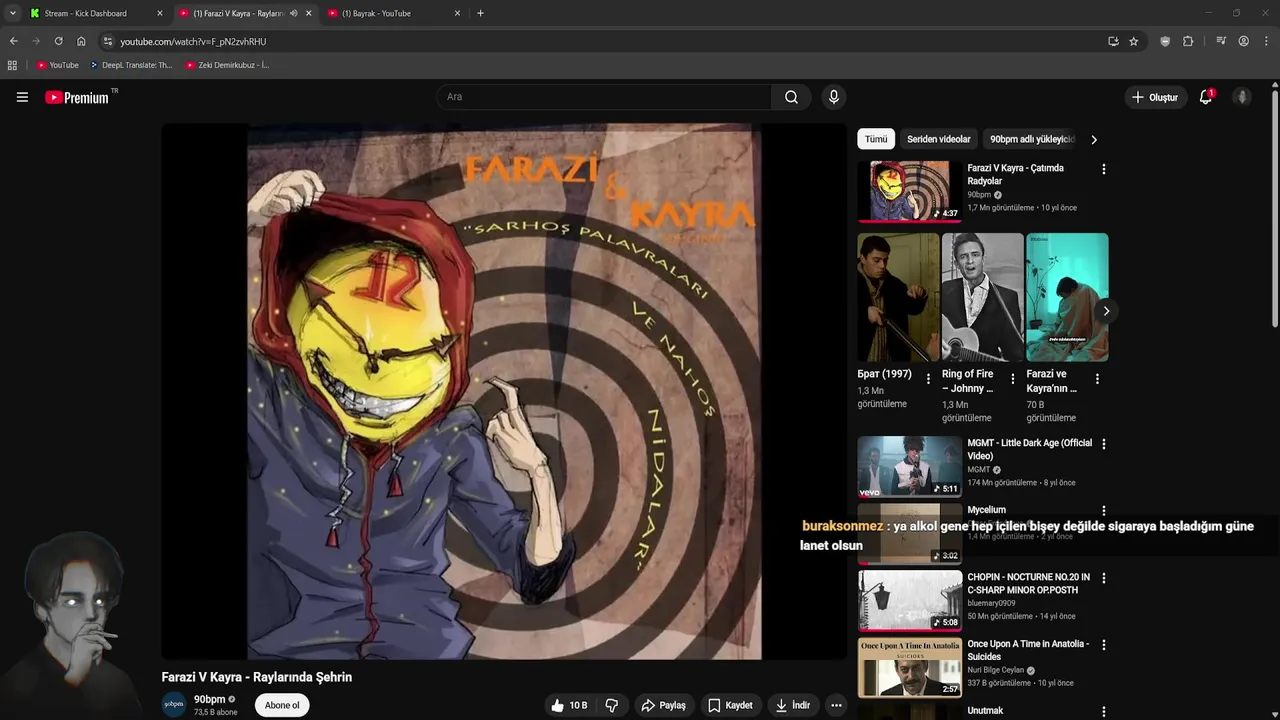Open options for Once Upon A Time in Anatolia

(1103, 645)
